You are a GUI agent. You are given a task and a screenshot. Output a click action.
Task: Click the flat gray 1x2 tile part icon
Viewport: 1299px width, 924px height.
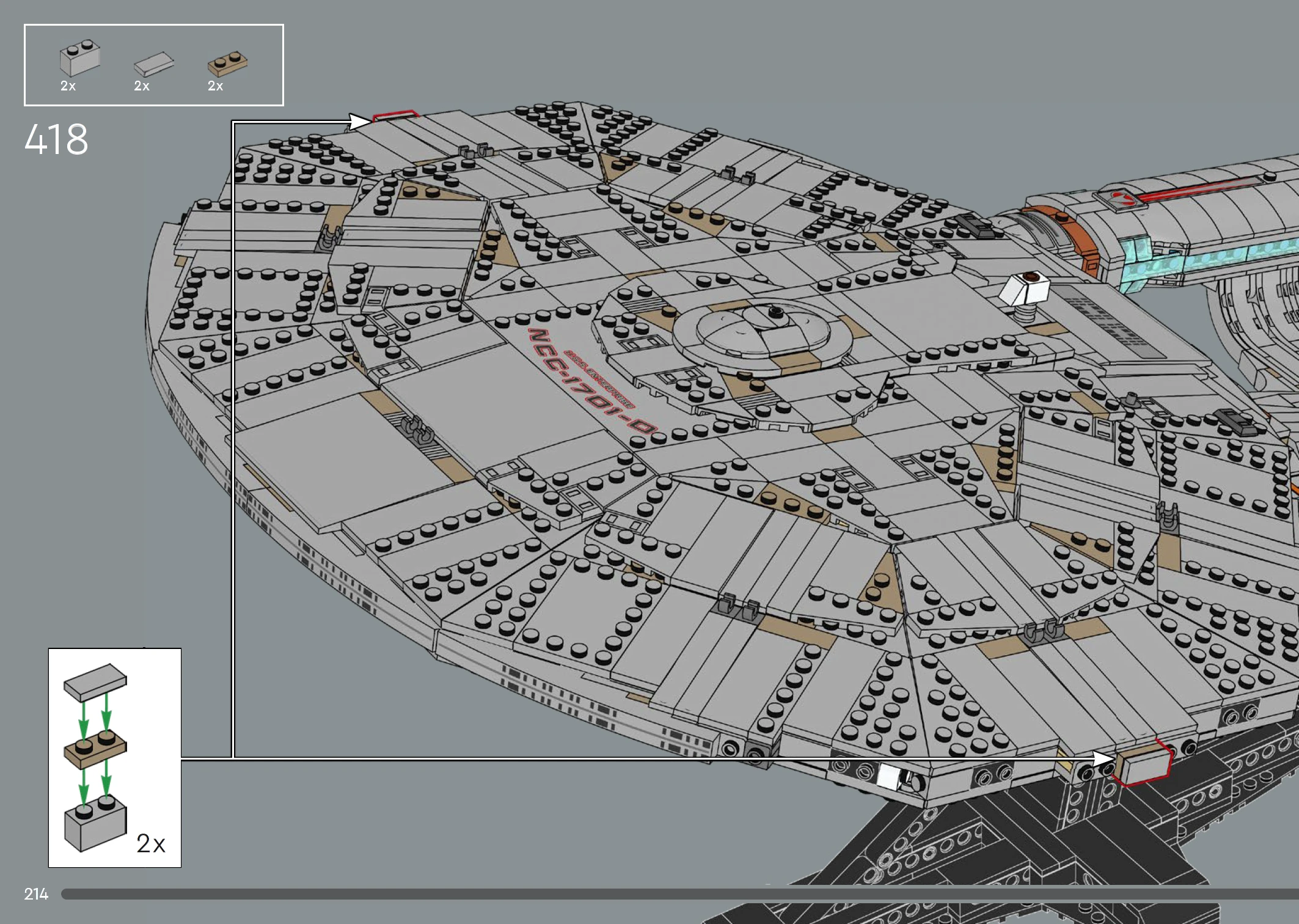[x=153, y=64]
